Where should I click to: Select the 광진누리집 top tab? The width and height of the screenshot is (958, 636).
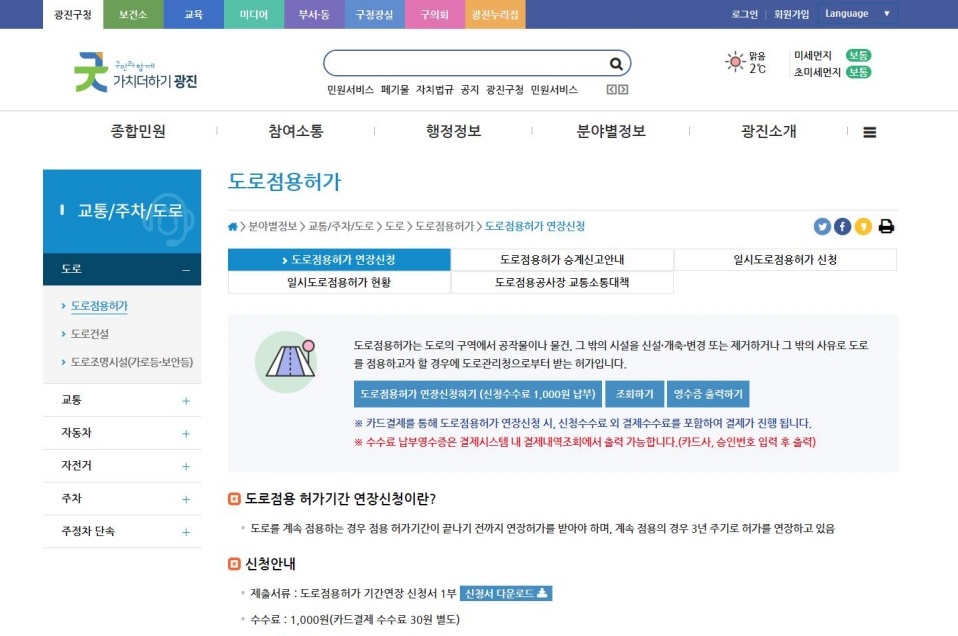tap(495, 15)
